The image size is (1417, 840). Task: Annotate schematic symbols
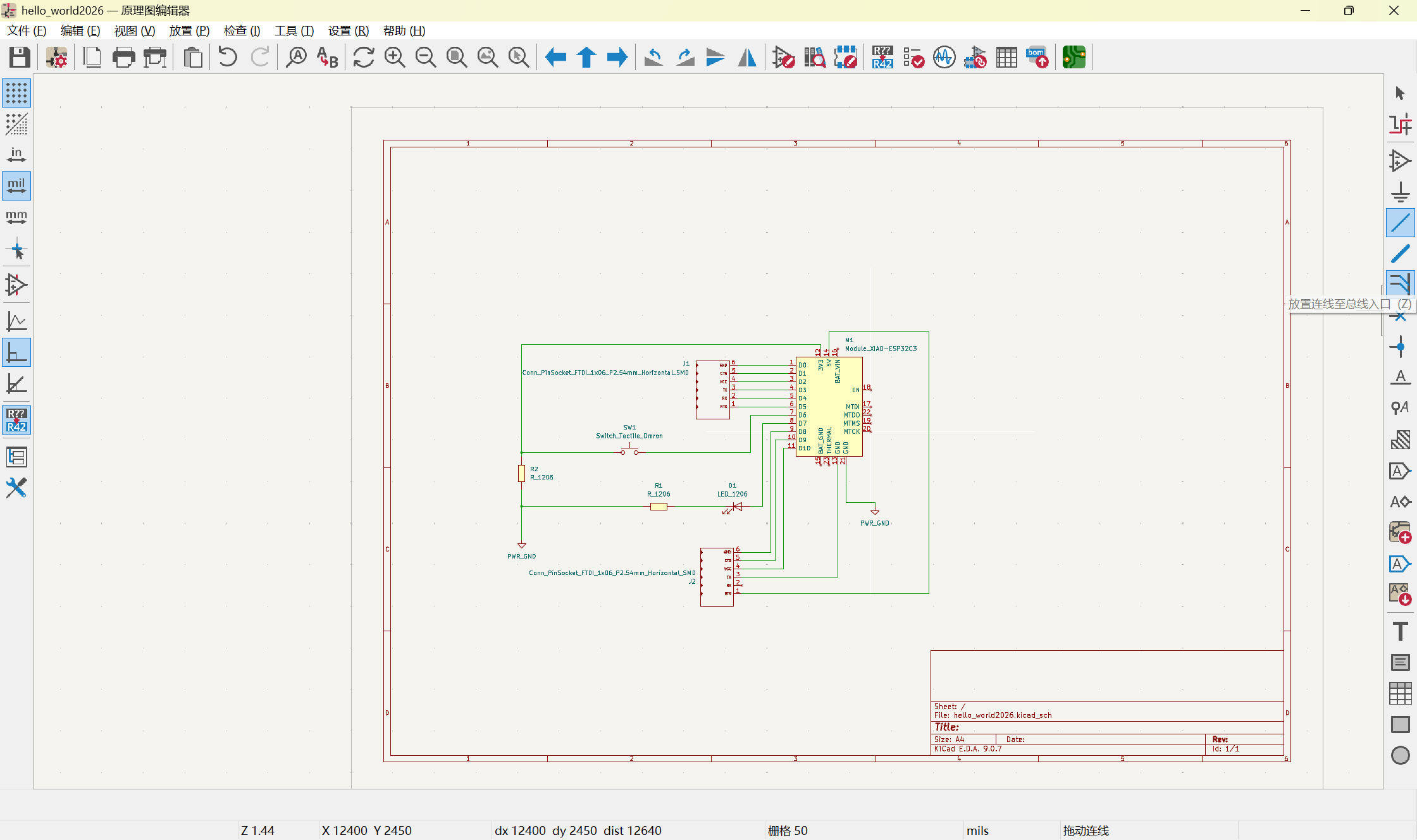[x=882, y=57]
